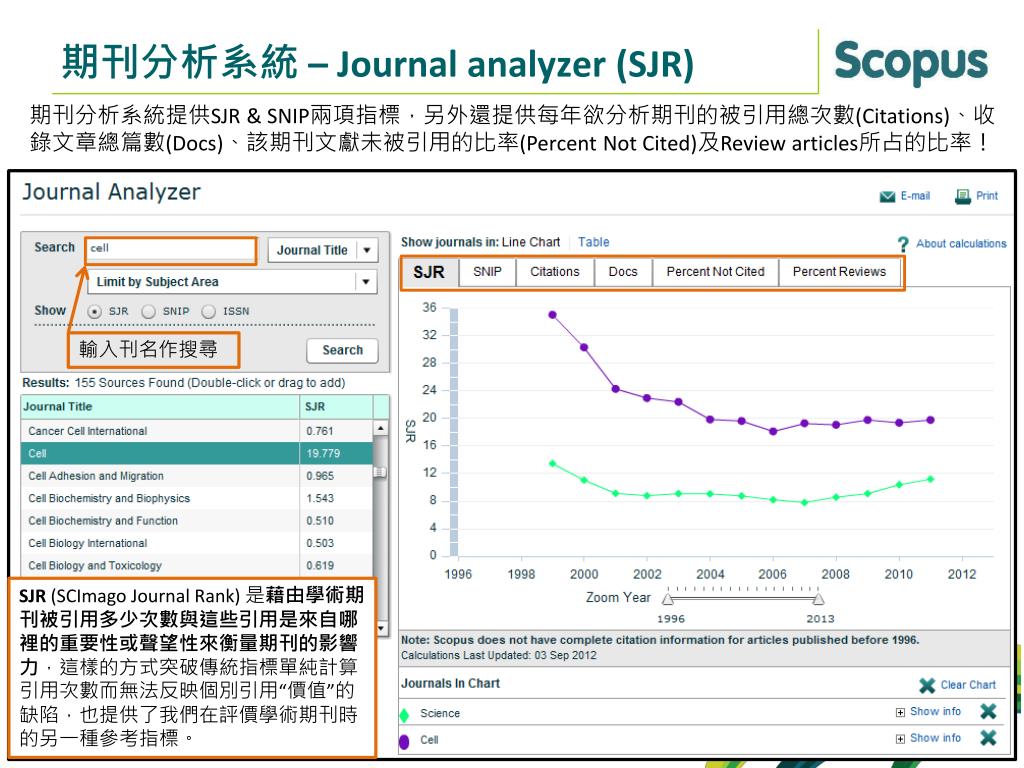This screenshot has height=768, width=1024.
Task: Click the left Zoom Year slider handle
Action: (667, 599)
